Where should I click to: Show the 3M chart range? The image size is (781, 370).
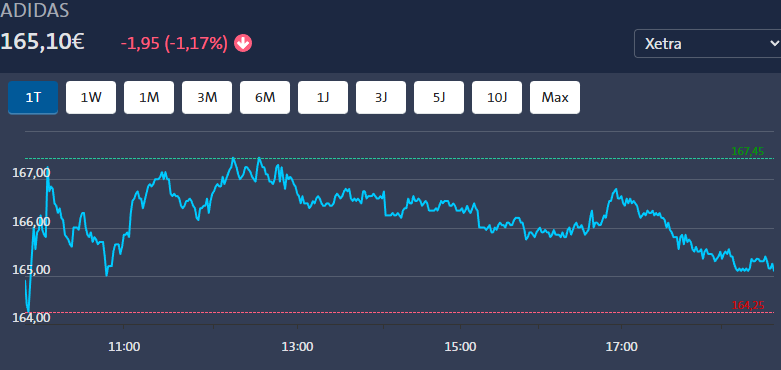(x=207, y=98)
